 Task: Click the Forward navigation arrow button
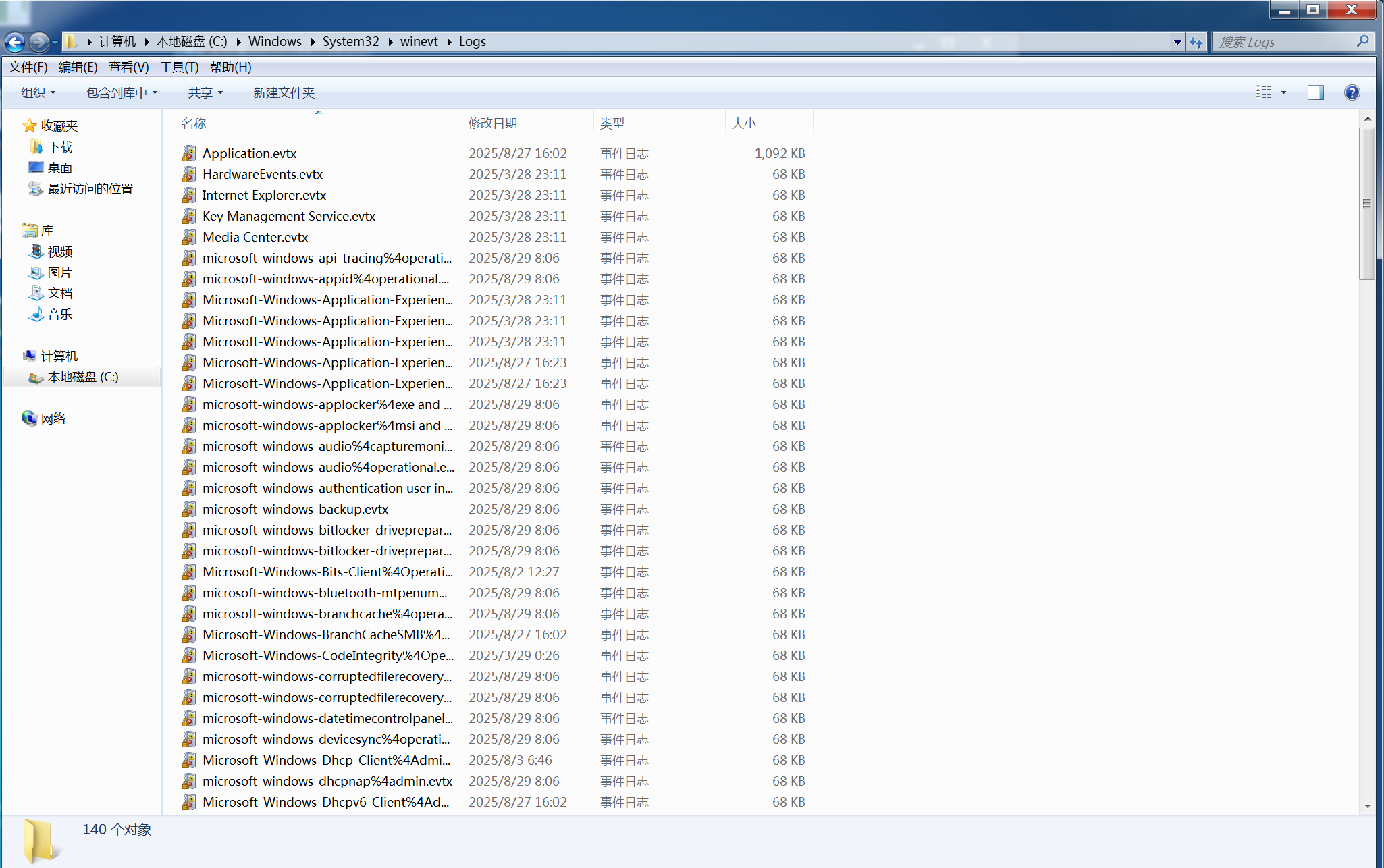pyautogui.click(x=39, y=42)
